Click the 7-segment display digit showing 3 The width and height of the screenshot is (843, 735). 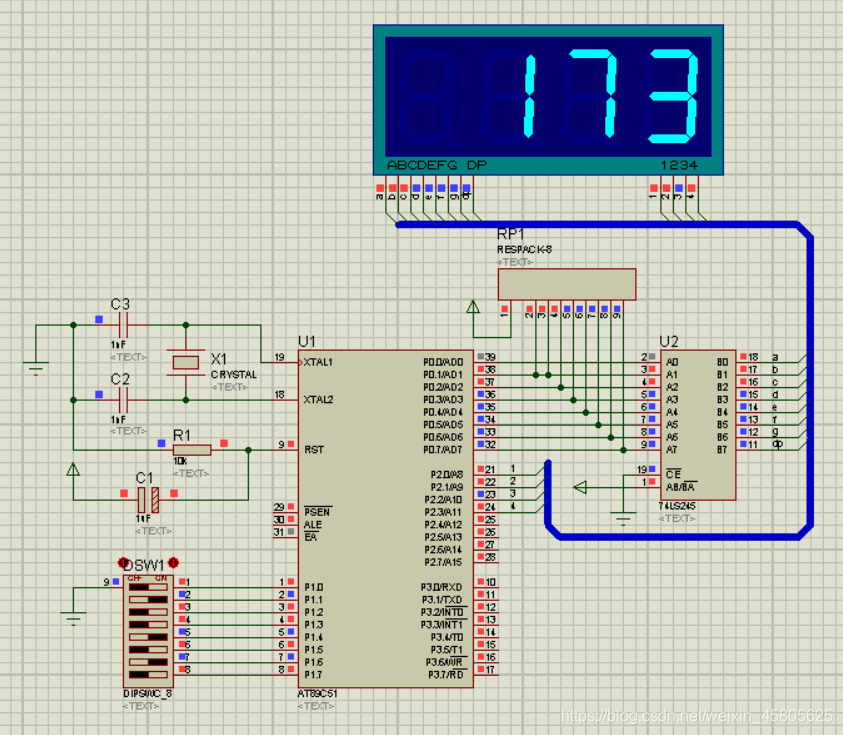click(x=672, y=96)
